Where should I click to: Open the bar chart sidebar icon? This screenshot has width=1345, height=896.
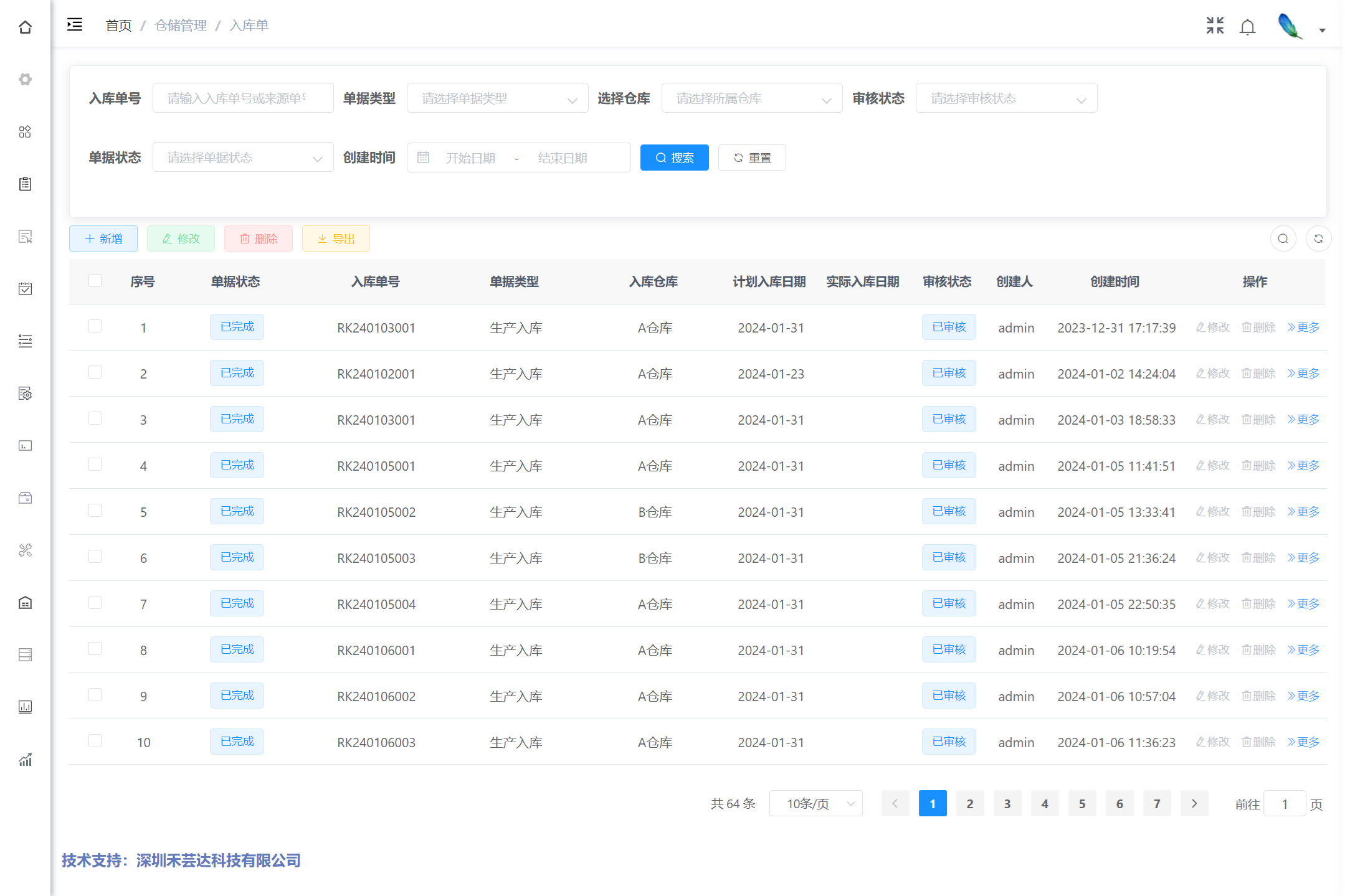[x=25, y=707]
